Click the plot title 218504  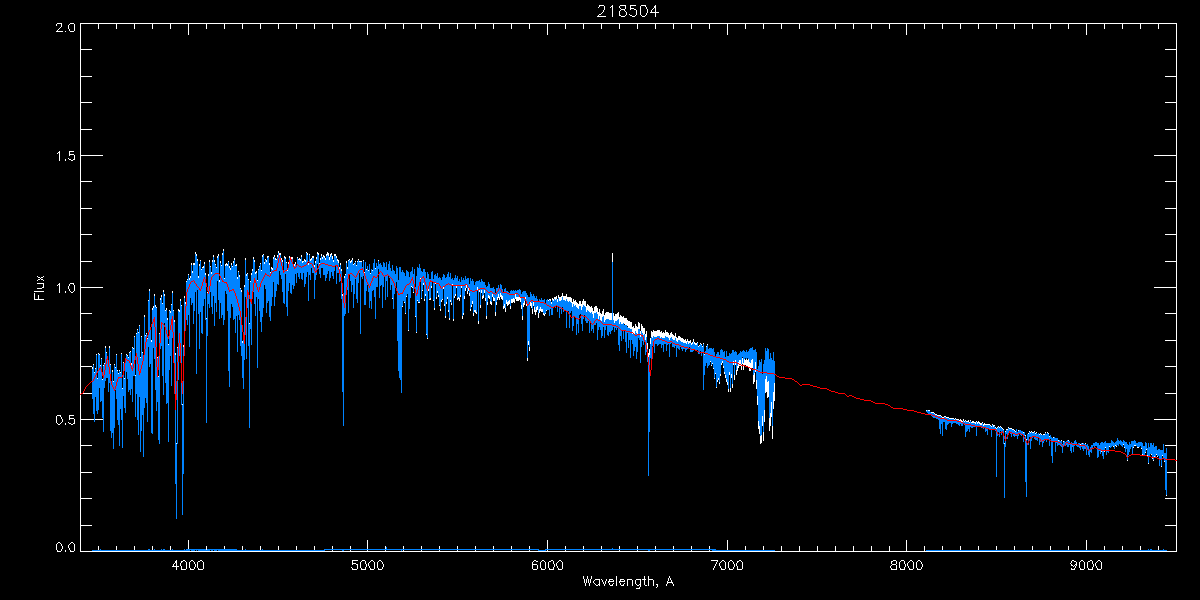pyautogui.click(x=627, y=12)
